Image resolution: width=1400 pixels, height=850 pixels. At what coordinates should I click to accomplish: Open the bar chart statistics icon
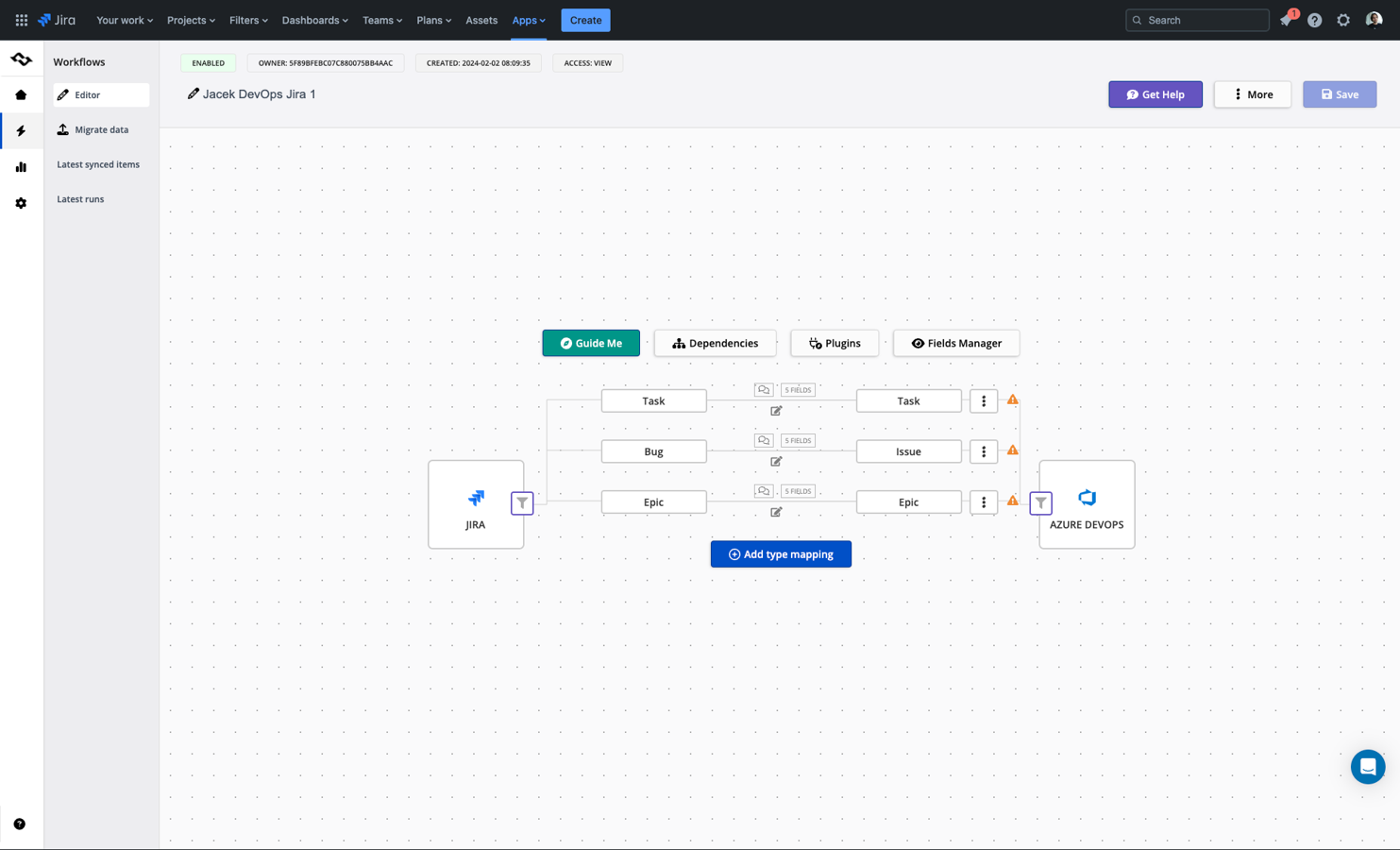point(21,167)
